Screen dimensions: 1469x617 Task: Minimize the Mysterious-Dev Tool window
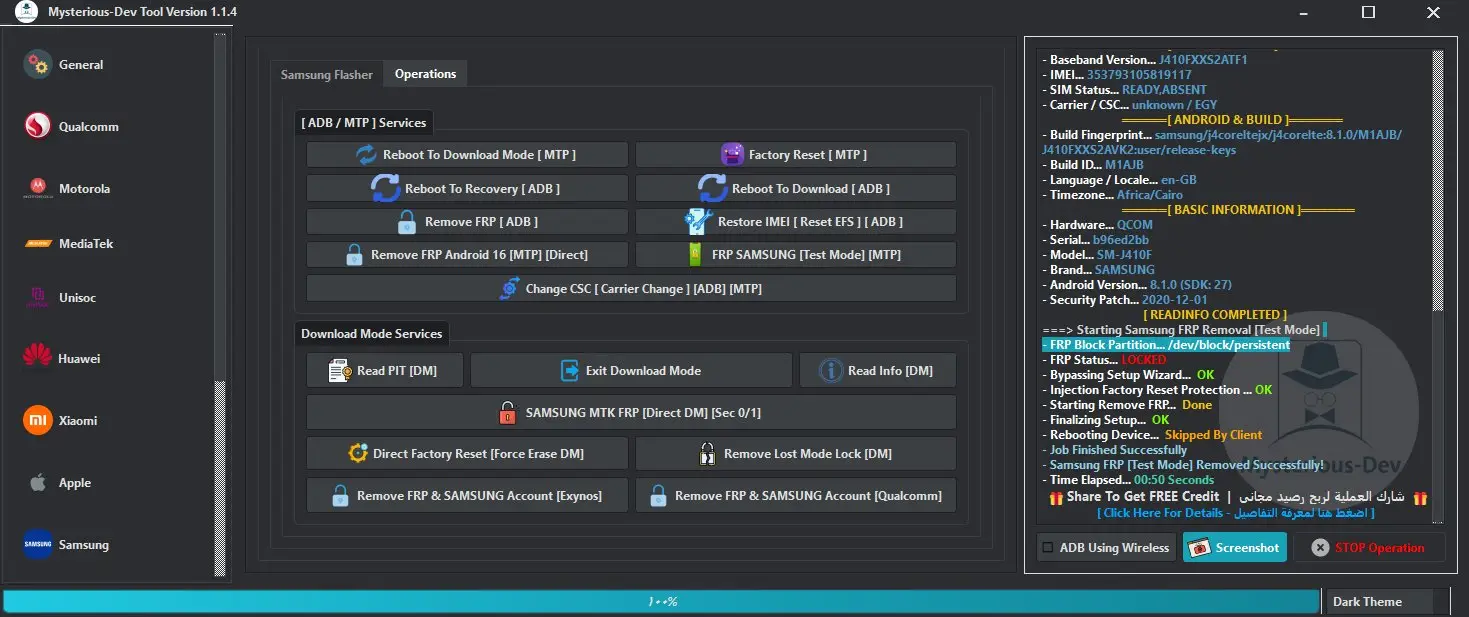click(x=1306, y=13)
